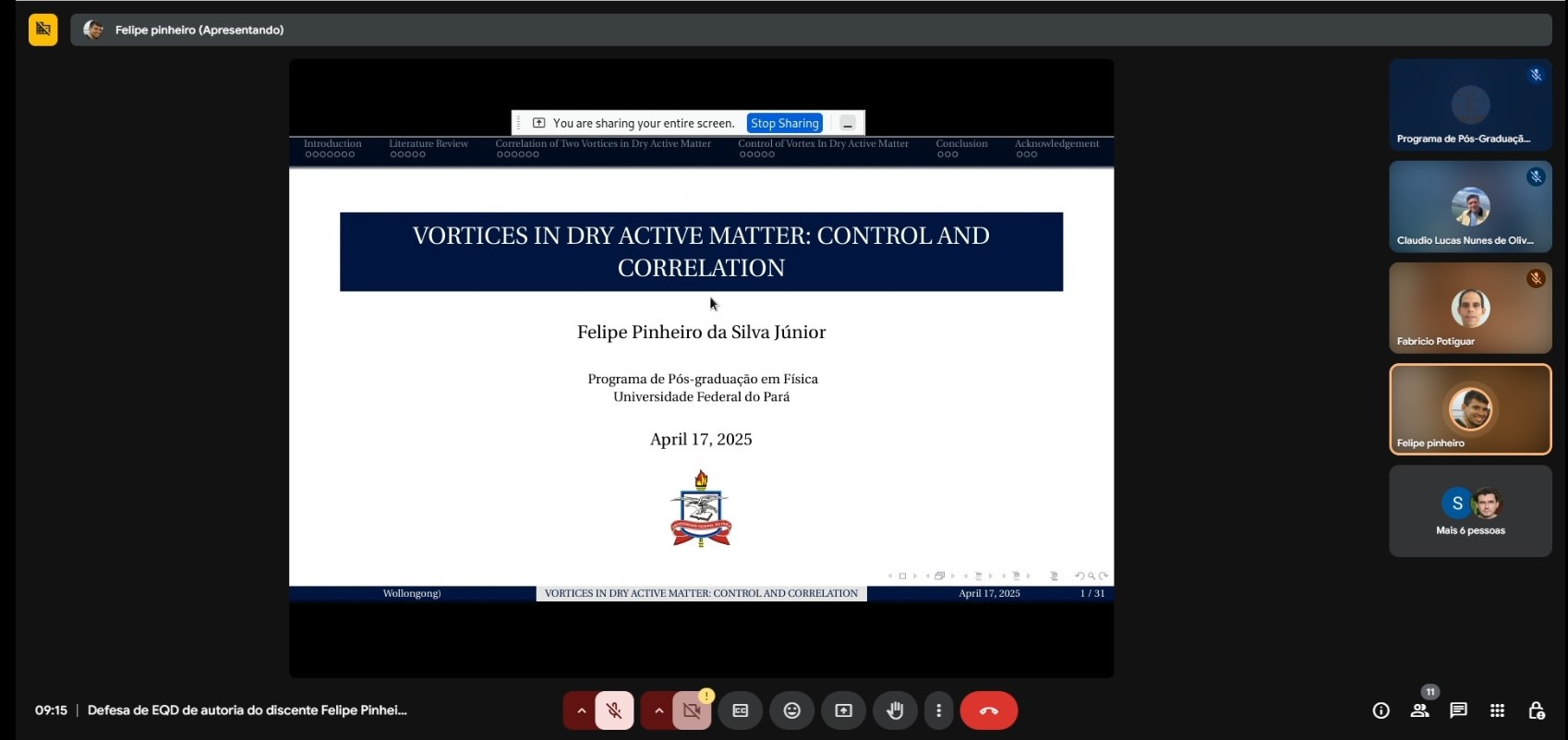Click the Stop Sharing button
Image resolution: width=1568 pixels, height=740 pixels.
[784, 123]
